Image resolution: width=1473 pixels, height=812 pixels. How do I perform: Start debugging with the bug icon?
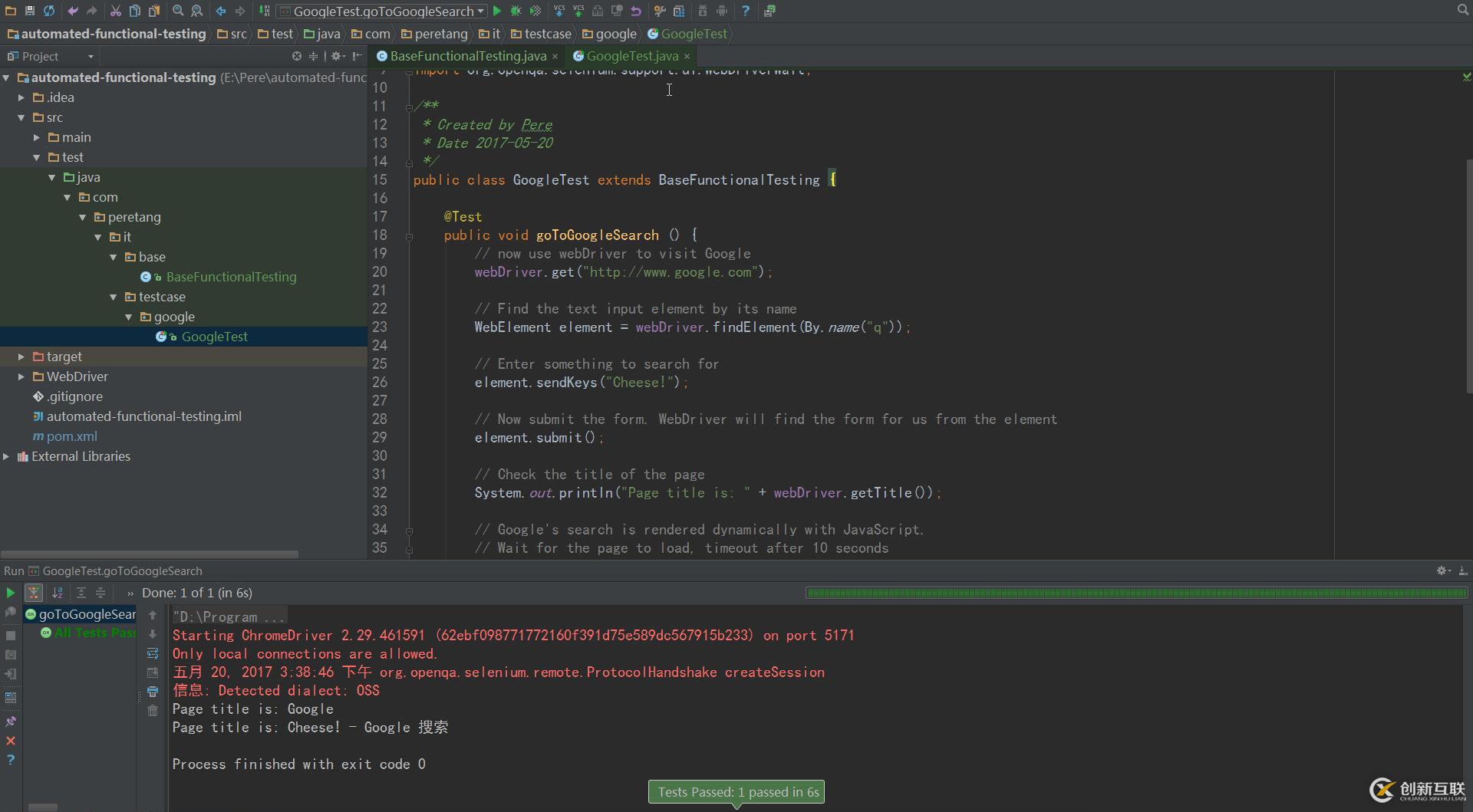click(516, 11)
